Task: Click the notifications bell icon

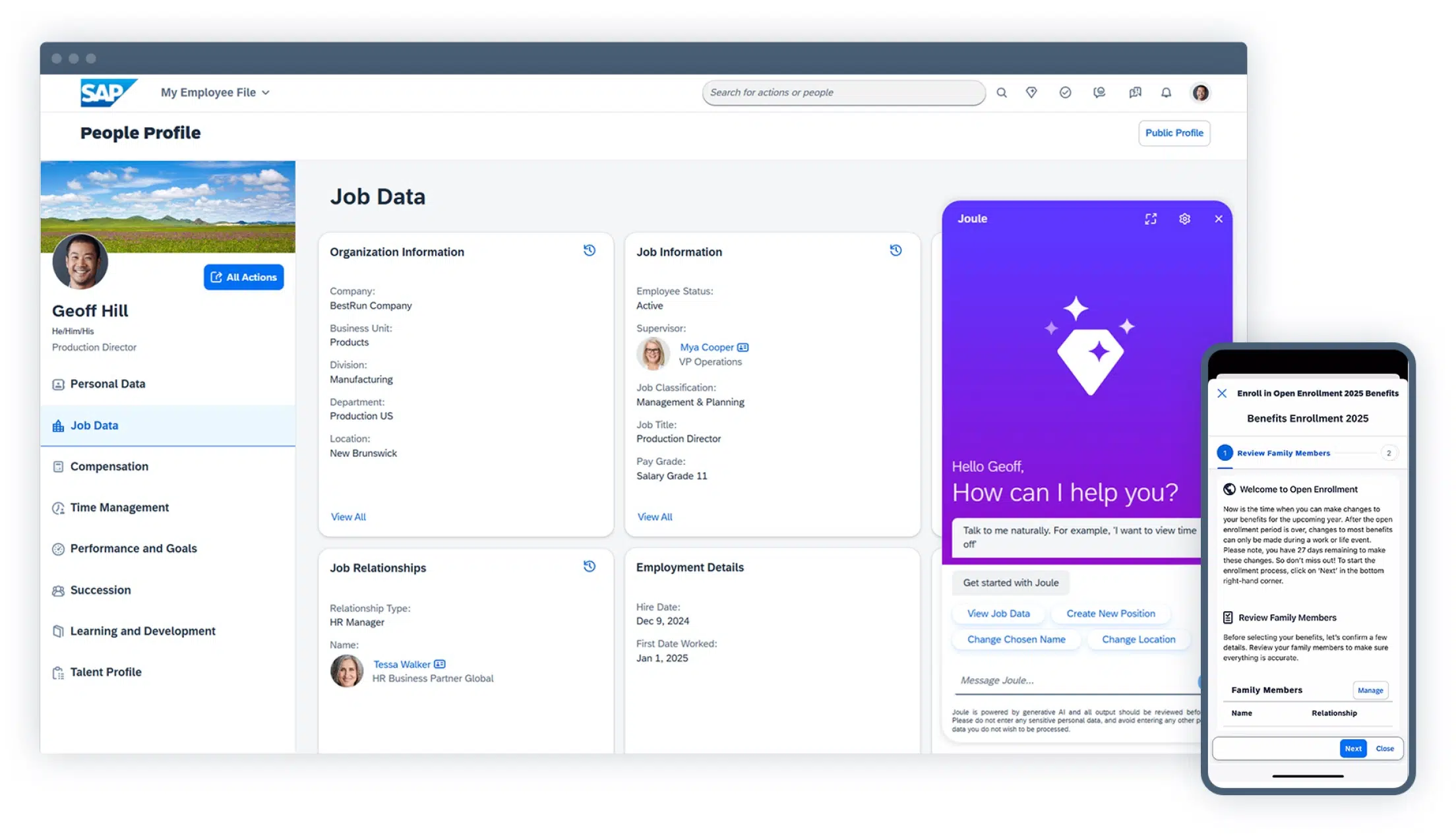Action: pyautogui.click(x=1166, y=93)
